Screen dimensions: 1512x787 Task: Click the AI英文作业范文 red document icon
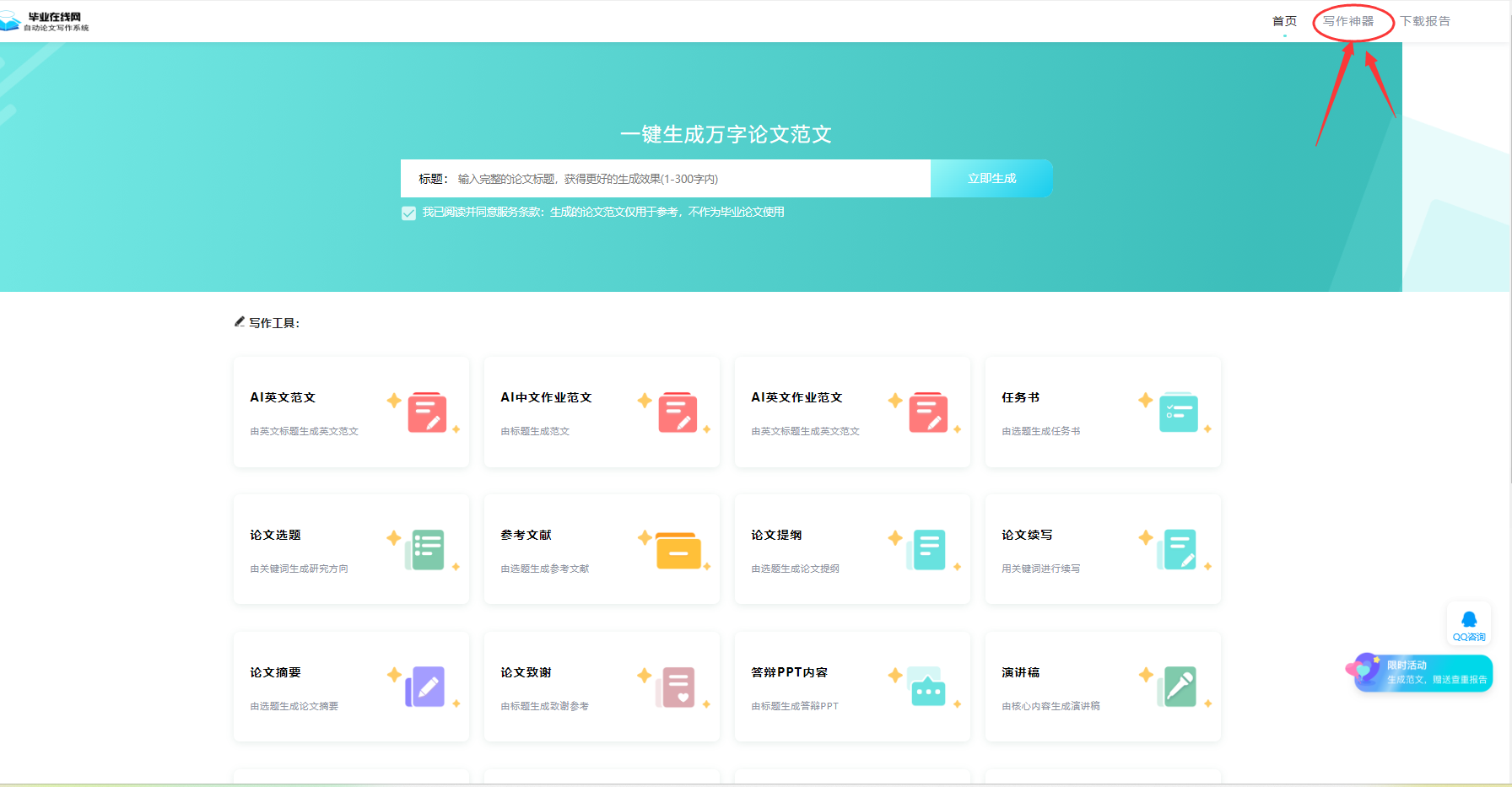click(928, 412)
